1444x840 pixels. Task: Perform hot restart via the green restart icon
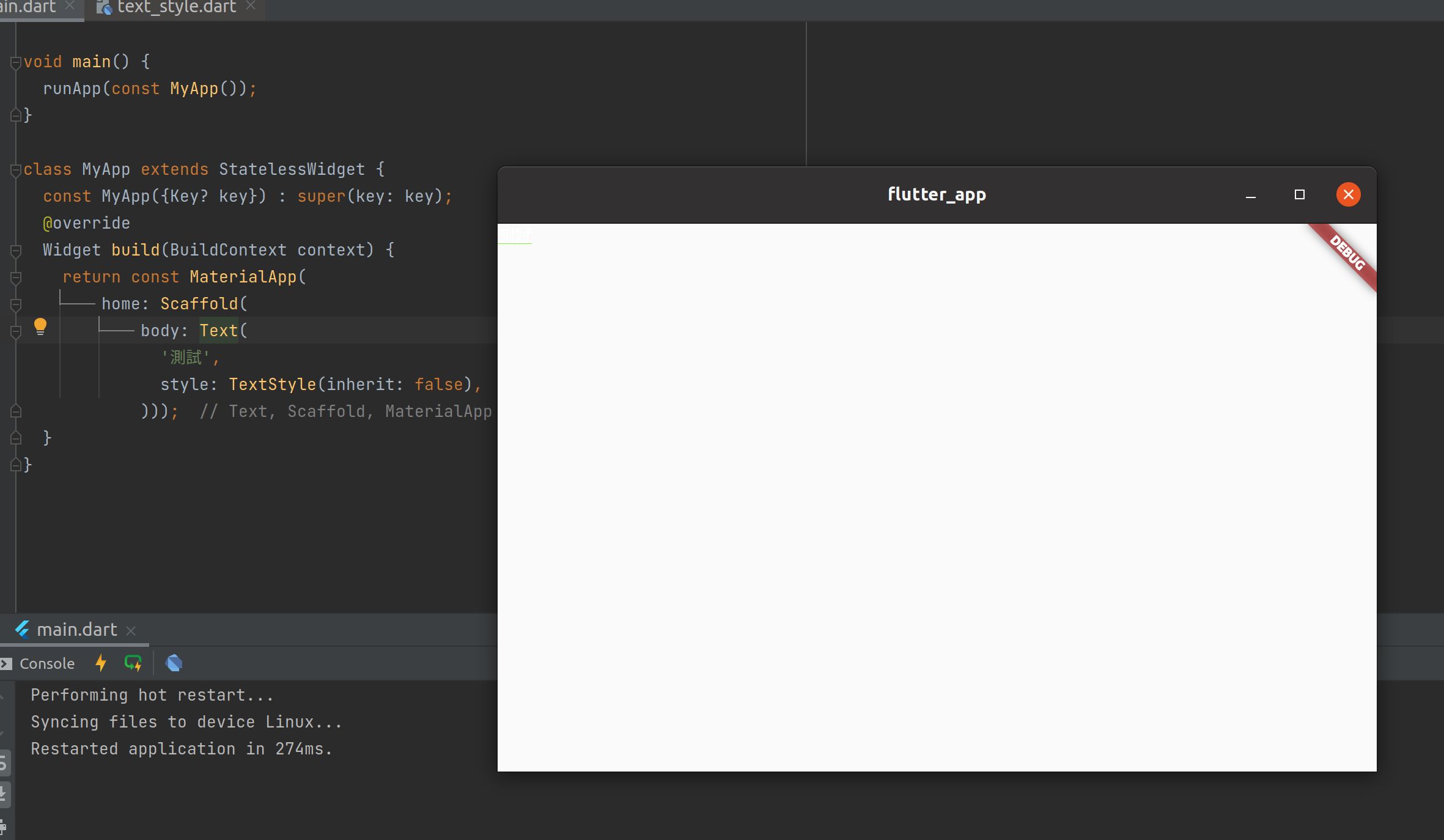(133, 663)
